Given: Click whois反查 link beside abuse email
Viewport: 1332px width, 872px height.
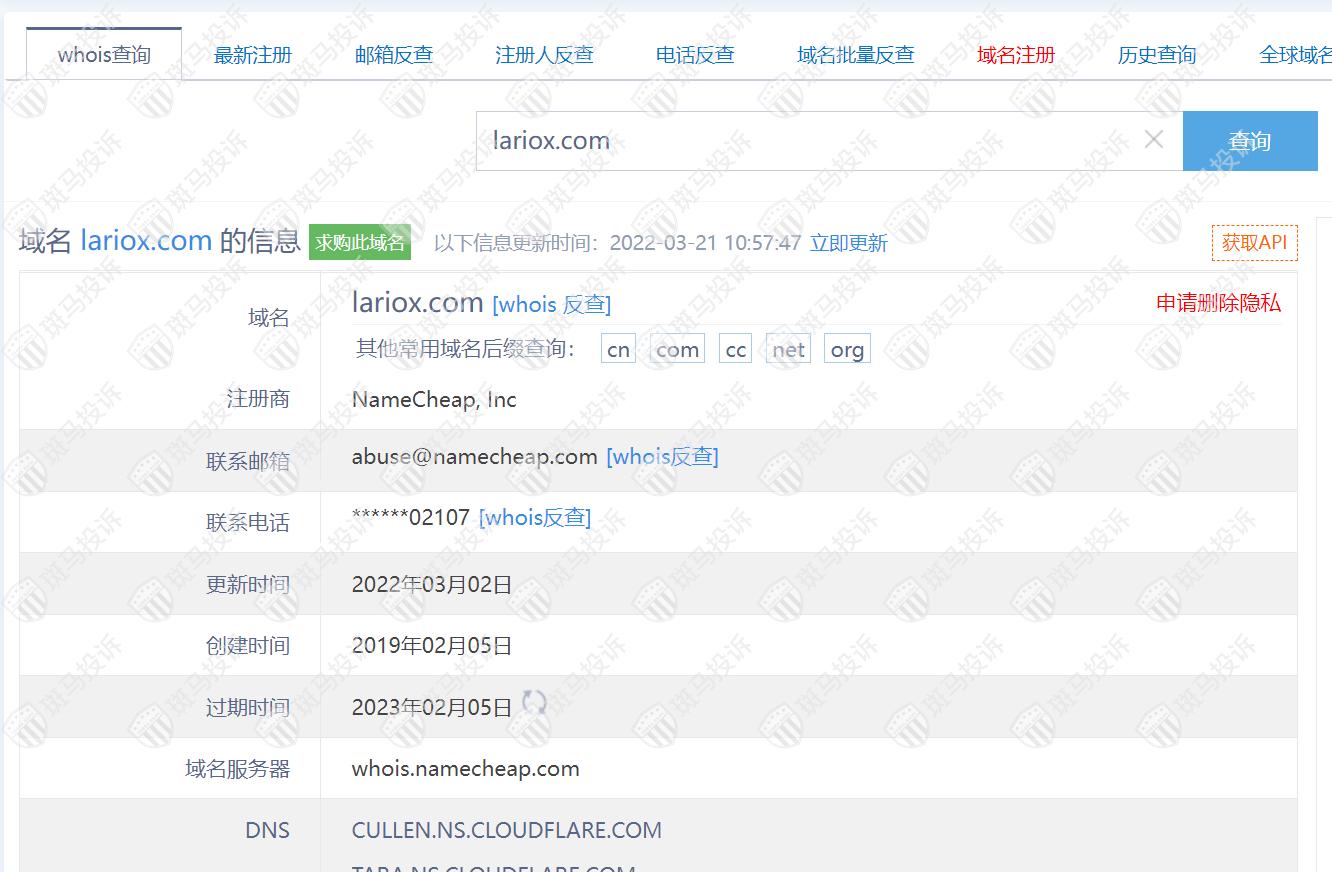Looking at the screenshot, I should point(662,457).
